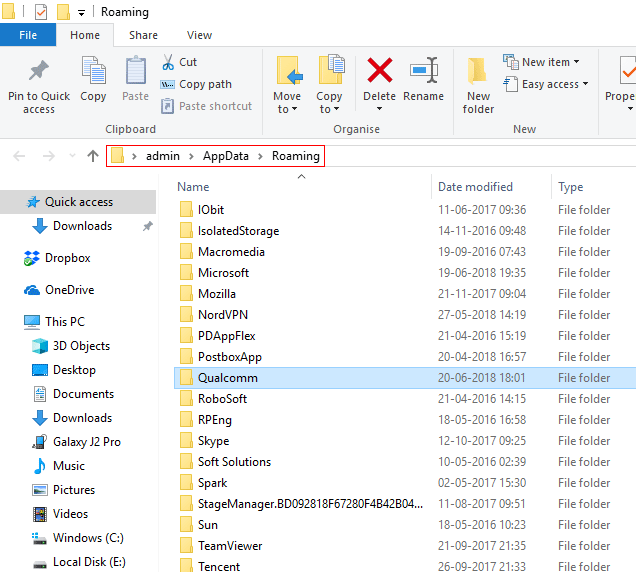Click 3D Objects cube icon
This screenshot has height=572, width=636.
[x=40, y=346]
